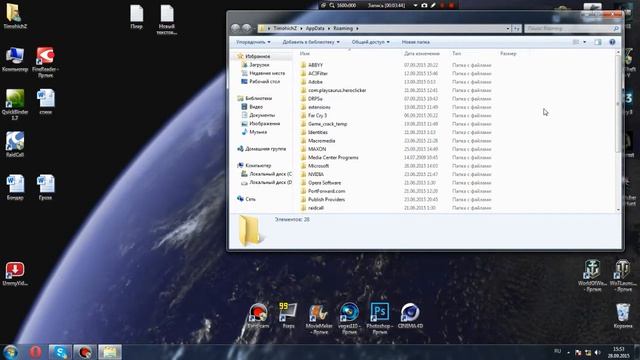Click the Explorer folder button in the taskbar
The height and width of the screenshot is (360, 640).
pos(109,352)
